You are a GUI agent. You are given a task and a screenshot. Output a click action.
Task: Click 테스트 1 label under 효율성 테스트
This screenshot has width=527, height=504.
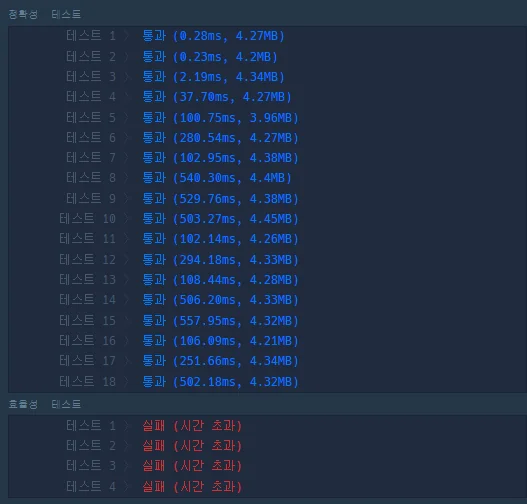91,426
